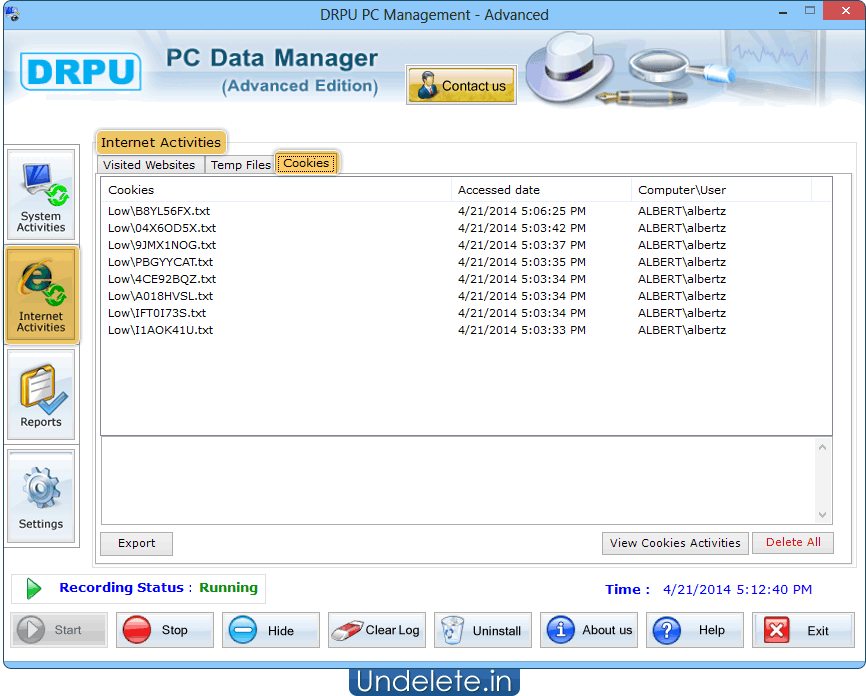Click the Clear Log button label
This screenshot has width=866, height=696.
click(393, 630)
